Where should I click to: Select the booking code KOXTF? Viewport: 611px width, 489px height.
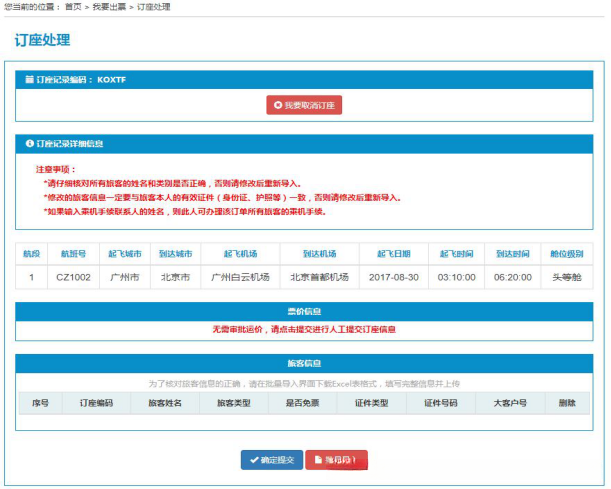[111, 79]
